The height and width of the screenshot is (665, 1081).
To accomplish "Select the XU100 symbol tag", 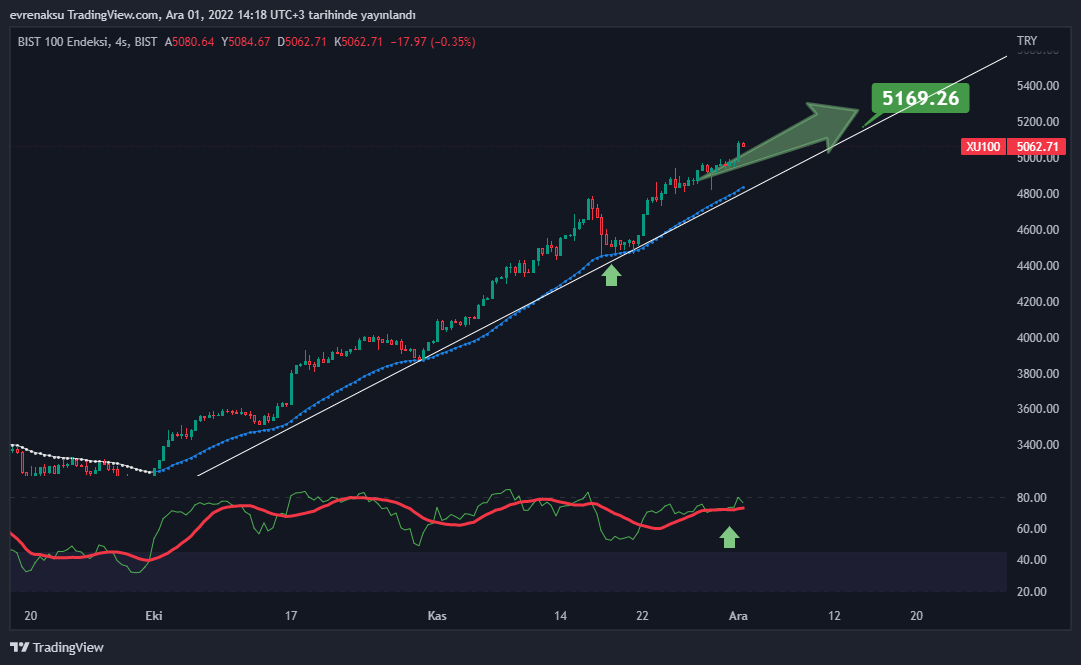I will pyautogui.click(x=983, y=147).
